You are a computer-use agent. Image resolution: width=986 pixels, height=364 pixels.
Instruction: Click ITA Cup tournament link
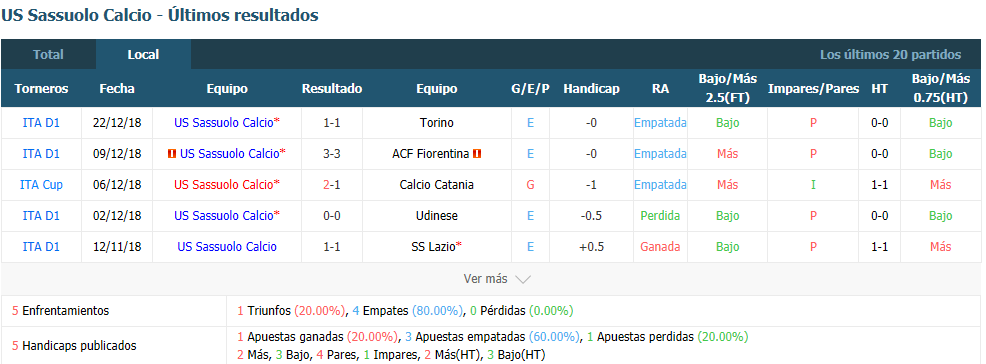[42, 185]
